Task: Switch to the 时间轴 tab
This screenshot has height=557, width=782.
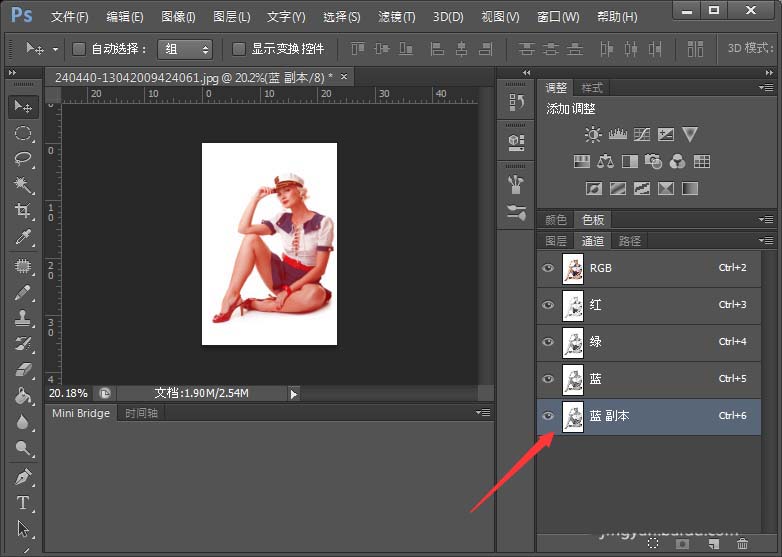Action: click(141, 413)
